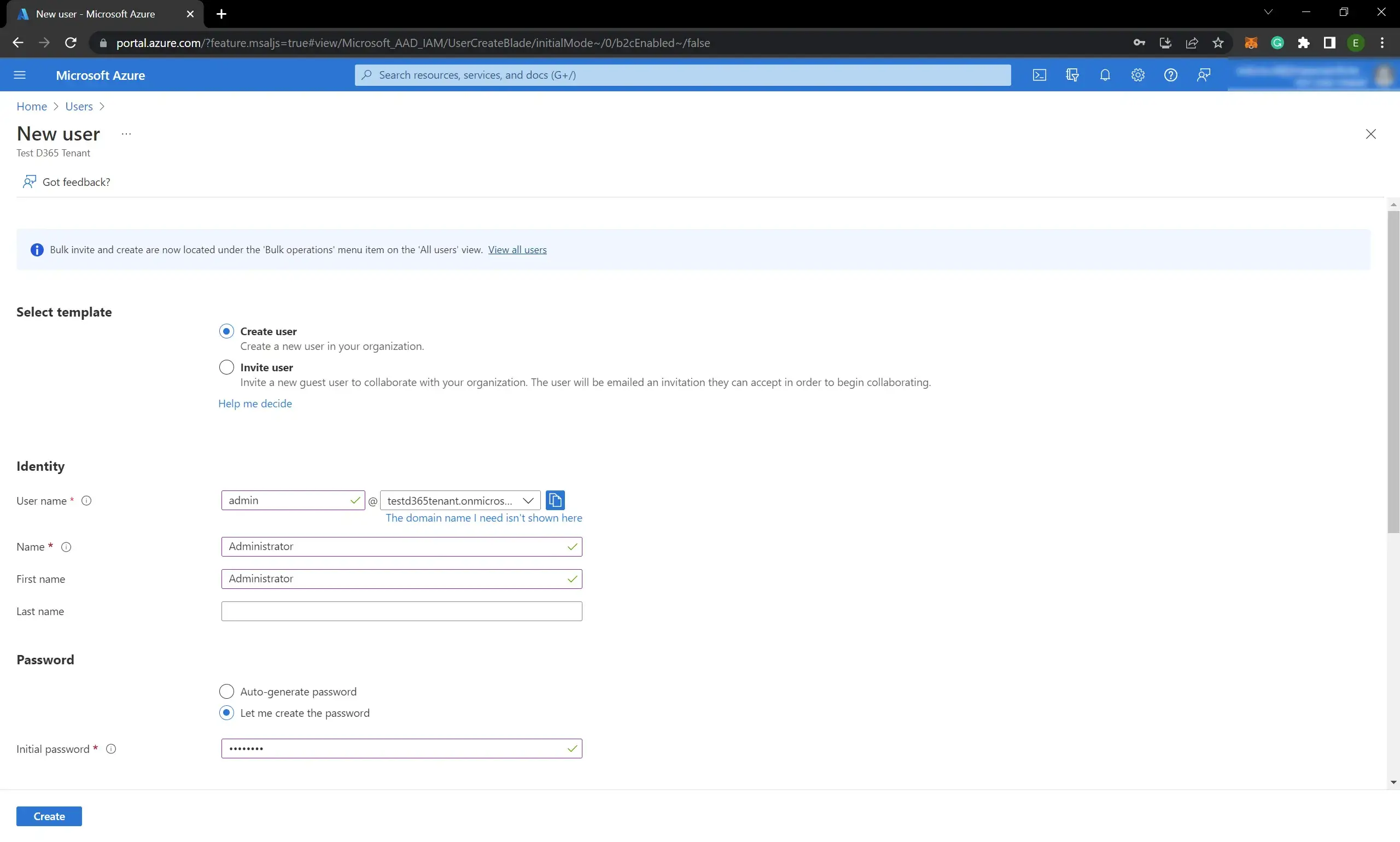Screen dimensions: 1400x842
Task: Click the copy user principal name icon
Action: click(556, 500)
